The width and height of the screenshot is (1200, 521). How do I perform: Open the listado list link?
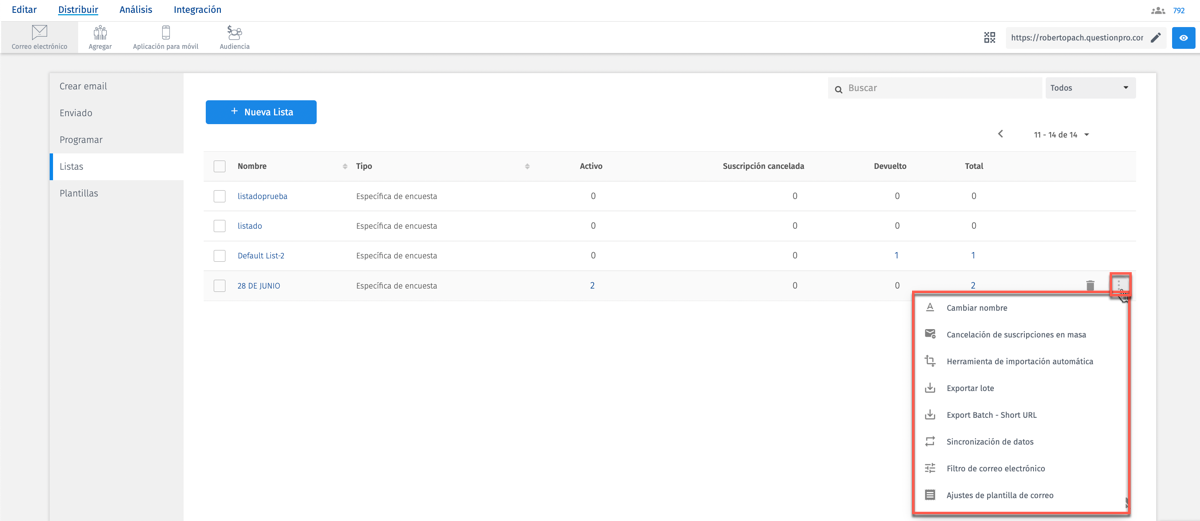(250, 226)
